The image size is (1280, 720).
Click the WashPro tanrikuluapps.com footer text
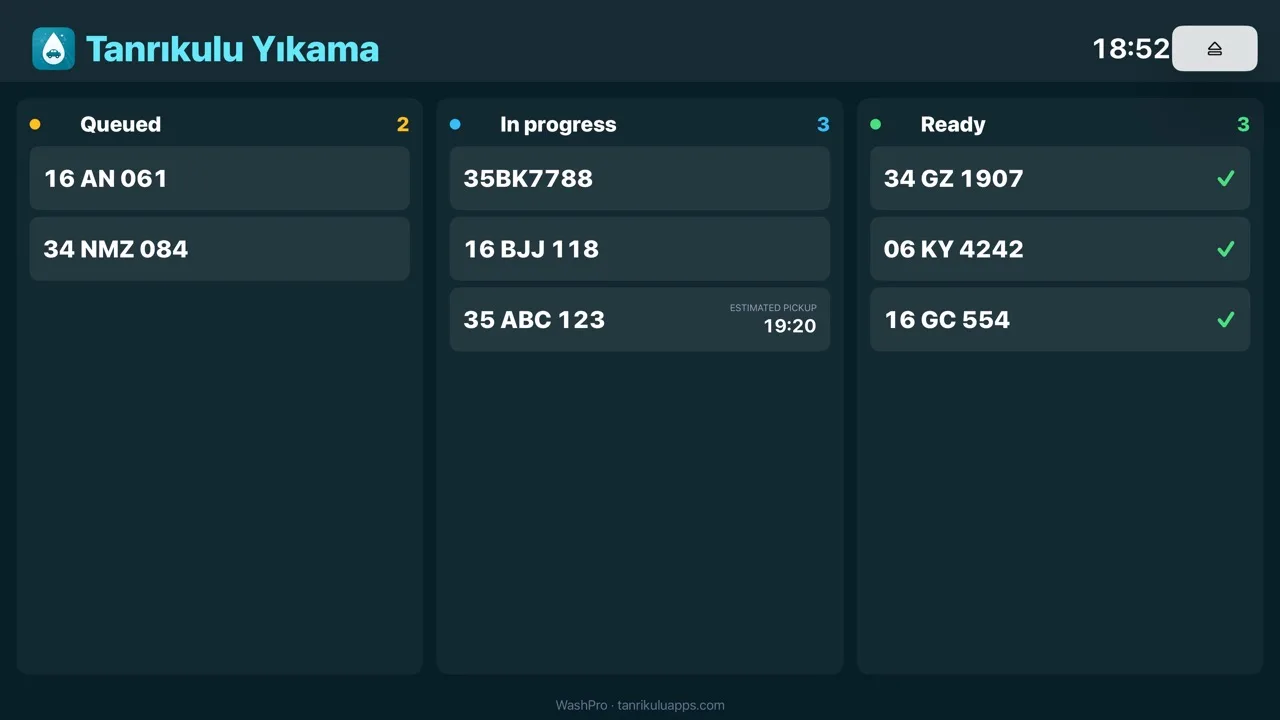640,705
